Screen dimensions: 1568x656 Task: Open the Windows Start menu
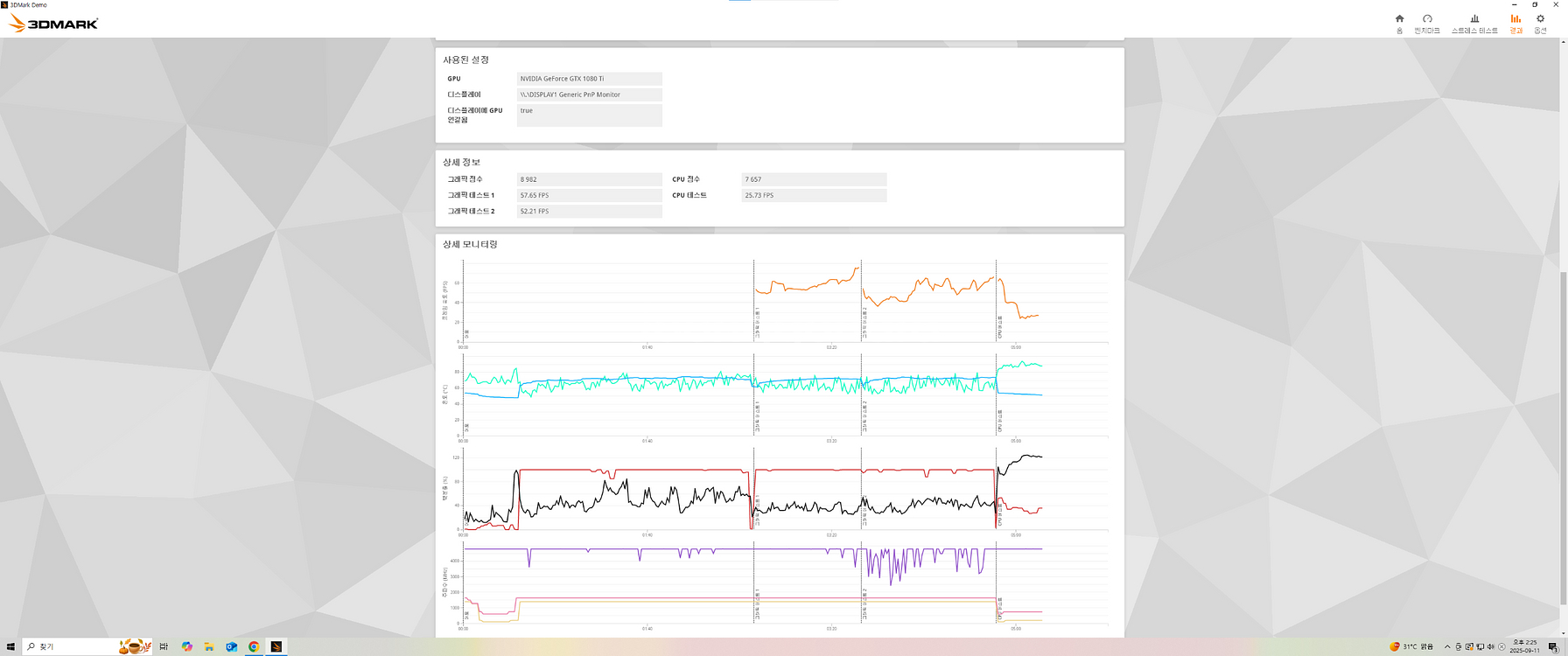pos(10,647)
